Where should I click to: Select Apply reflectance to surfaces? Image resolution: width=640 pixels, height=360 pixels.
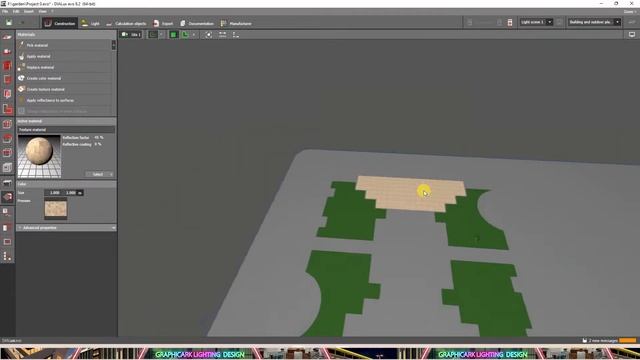coord(65,100)
